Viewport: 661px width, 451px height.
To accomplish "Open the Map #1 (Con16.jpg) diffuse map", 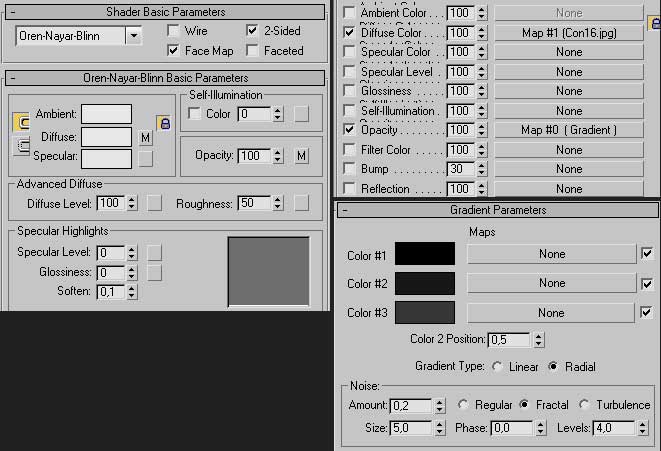I will click(568, 32).
